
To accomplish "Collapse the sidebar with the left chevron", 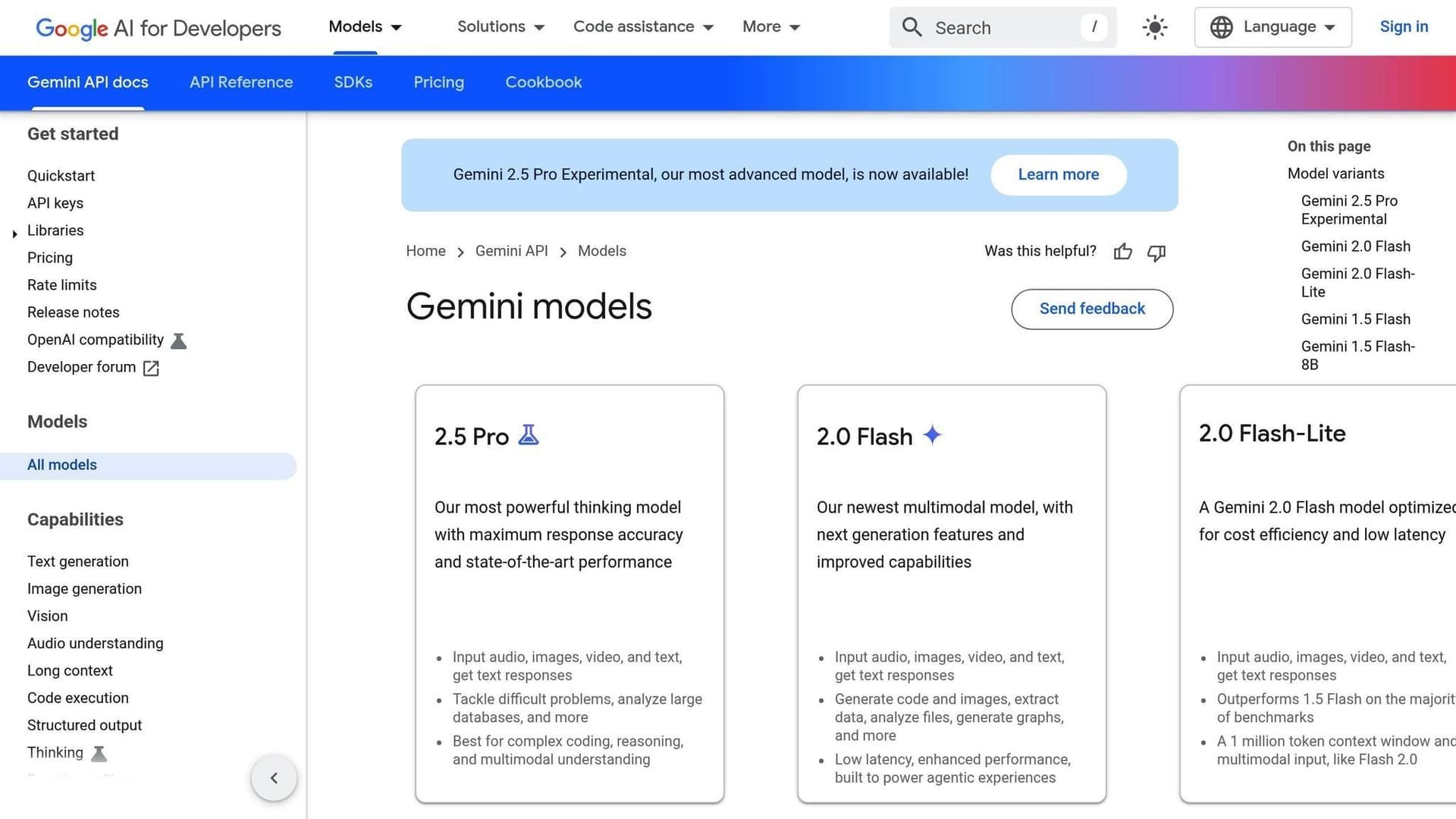I will [274, 777].
